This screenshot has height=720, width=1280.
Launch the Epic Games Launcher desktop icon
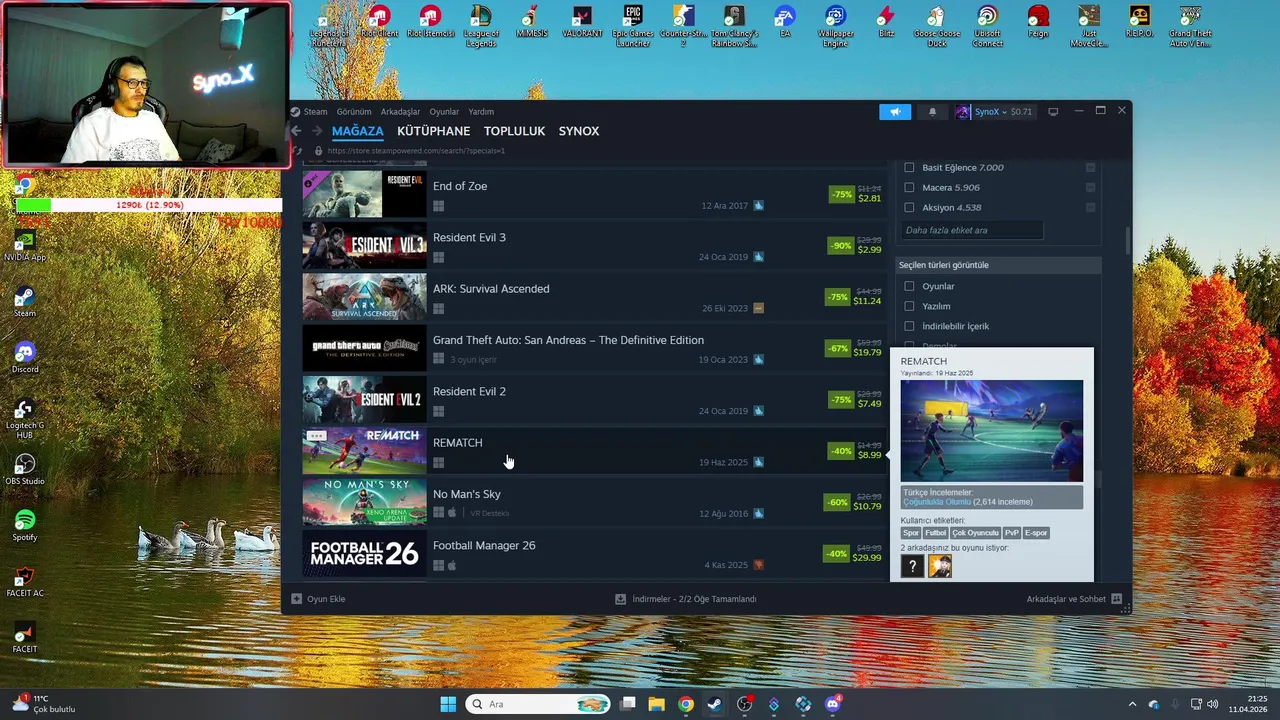click(633, 26)
